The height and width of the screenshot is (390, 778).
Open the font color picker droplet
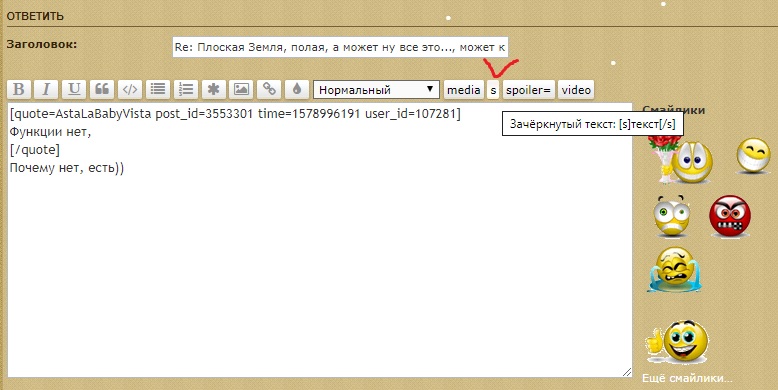coord(297,90)
